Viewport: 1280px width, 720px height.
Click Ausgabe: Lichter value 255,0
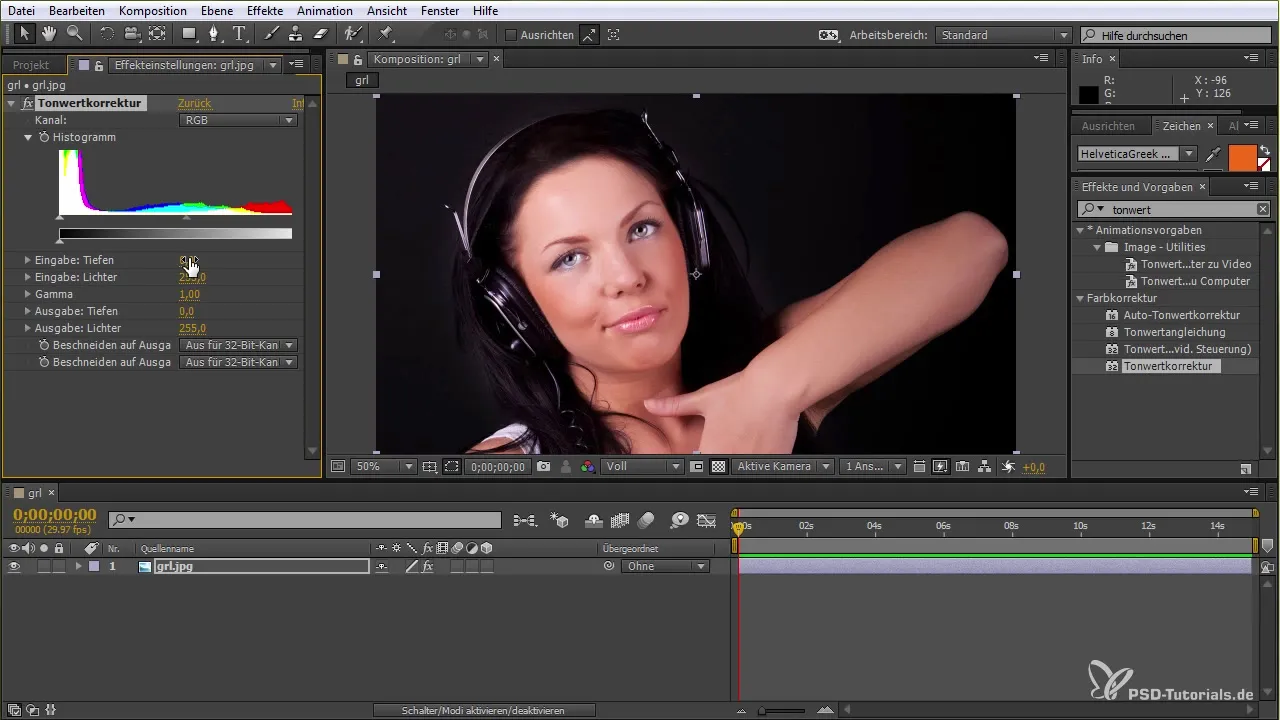[x=192, y=328]
